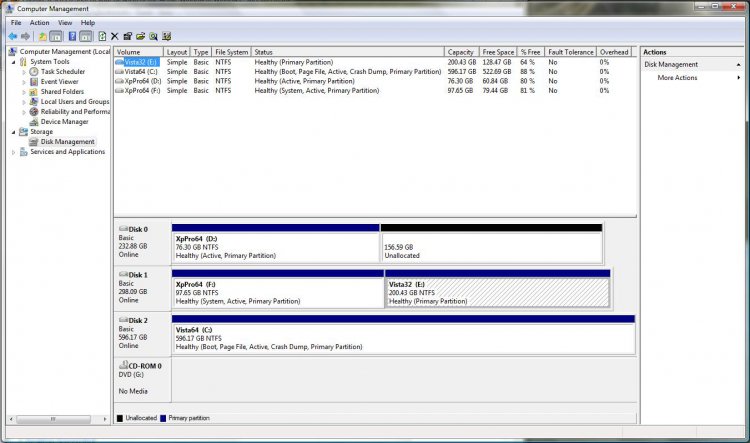Click the tree scrollbar right arrow
Image resolution: width=750 pixels, height=443 pixels.
(105, 419)
